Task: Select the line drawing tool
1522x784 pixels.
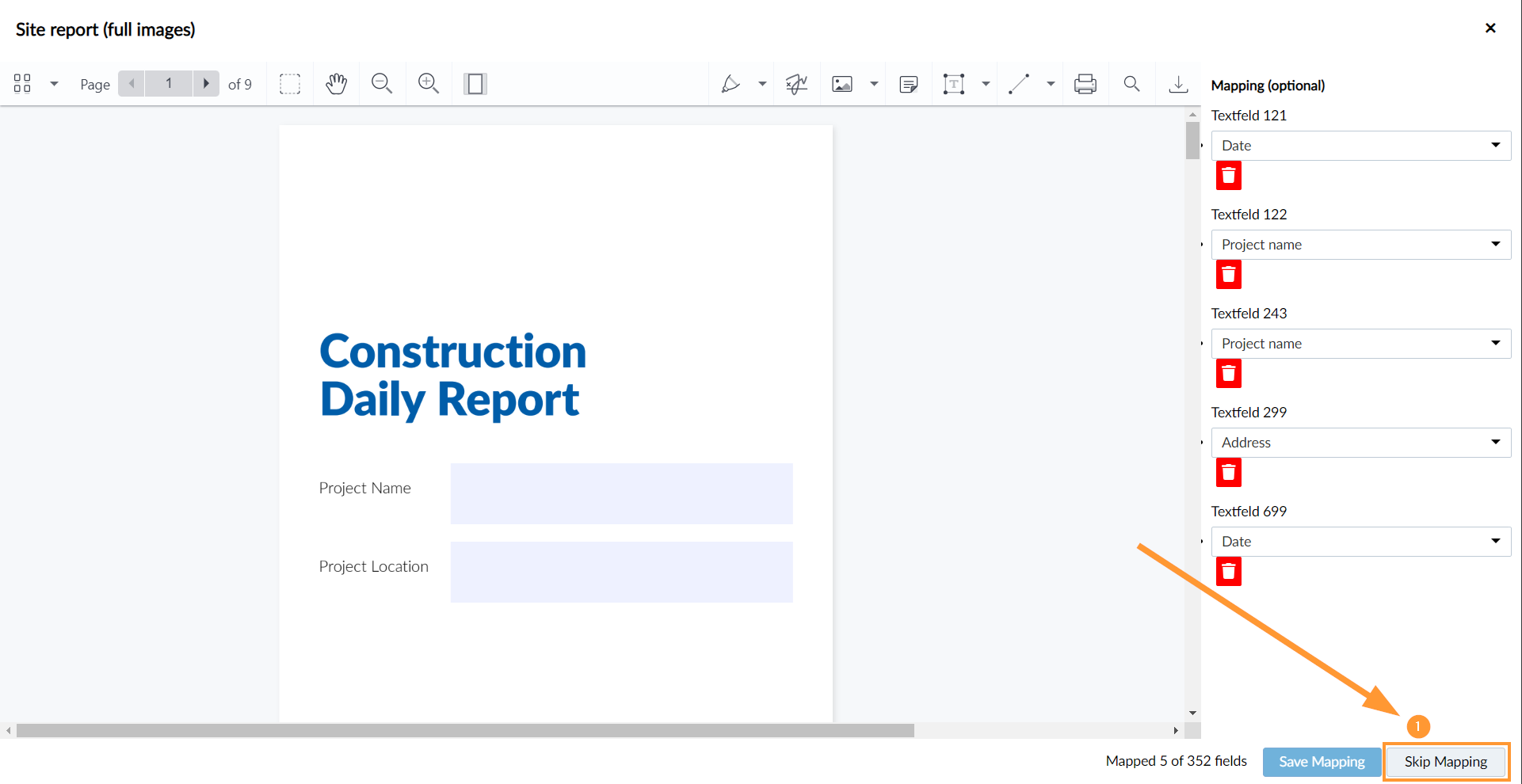Action: coord(1019,83)
